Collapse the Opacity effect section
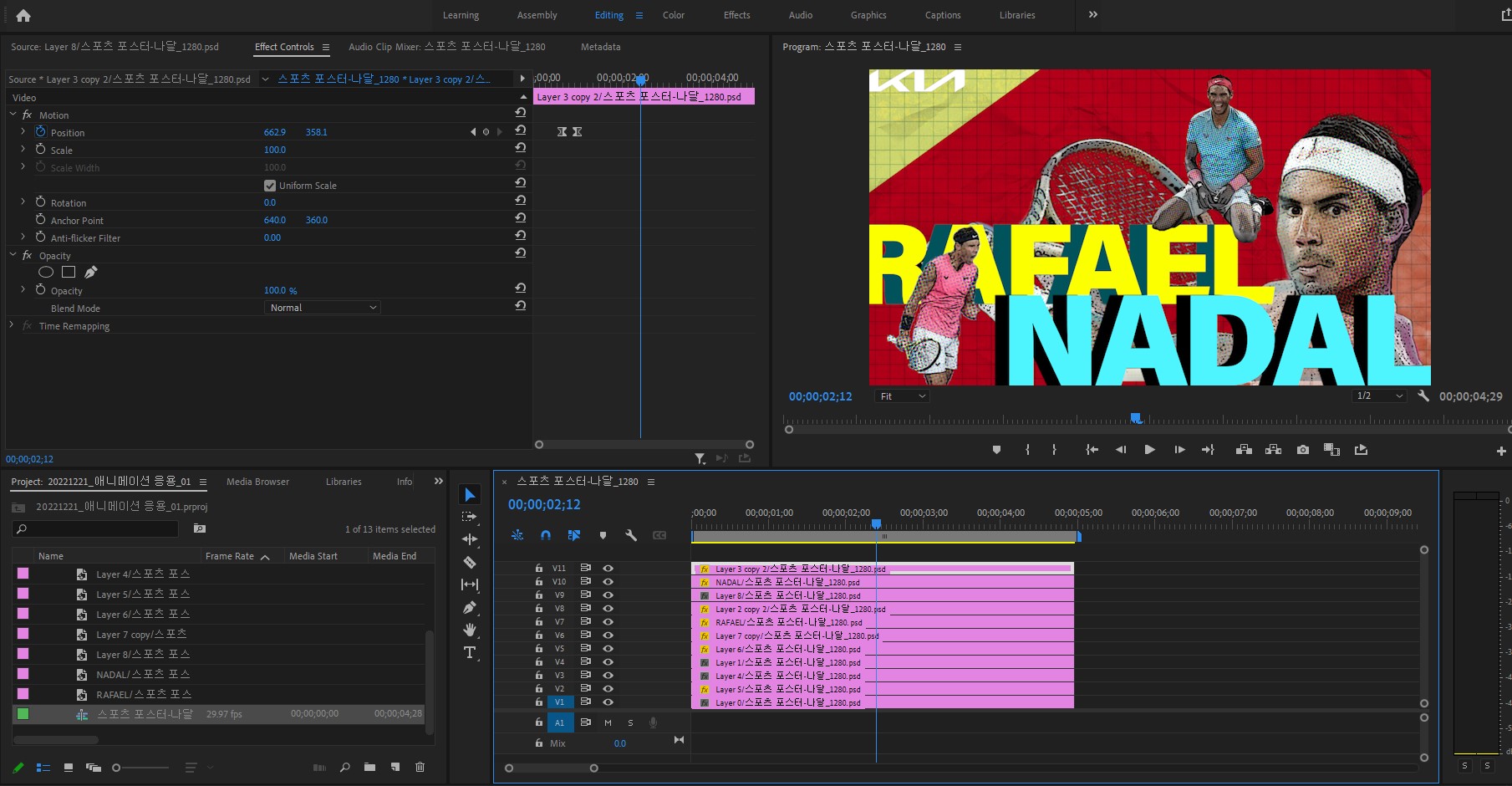 tap(13, 255)
